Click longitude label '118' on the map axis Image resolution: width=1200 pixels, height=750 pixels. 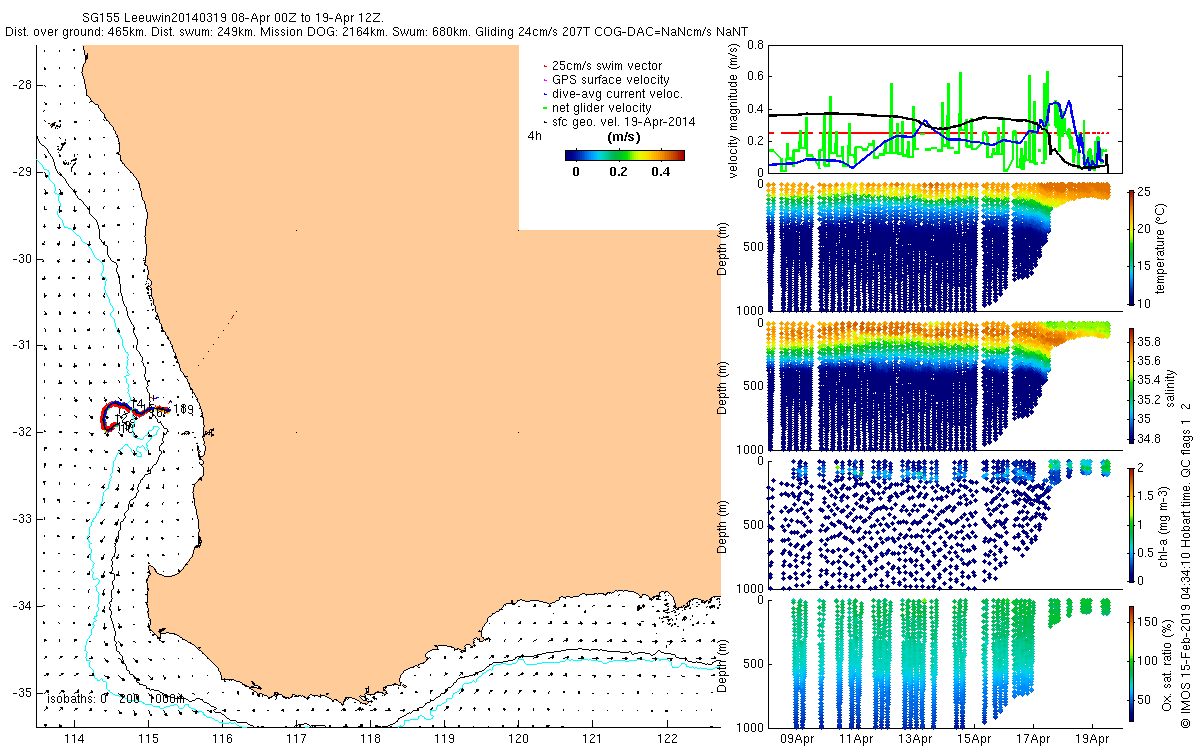(x=370, y=739)
